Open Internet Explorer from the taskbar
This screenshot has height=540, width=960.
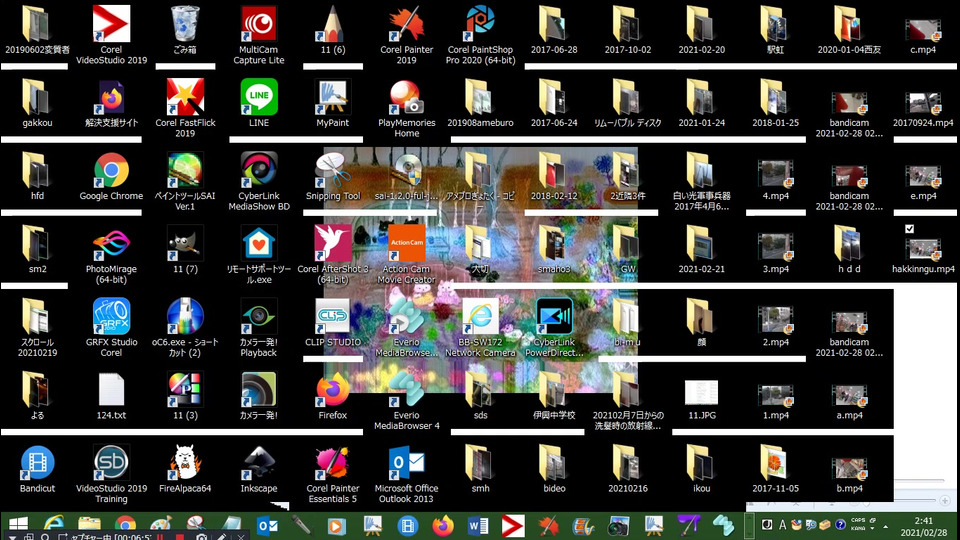(x=54, y=525)
